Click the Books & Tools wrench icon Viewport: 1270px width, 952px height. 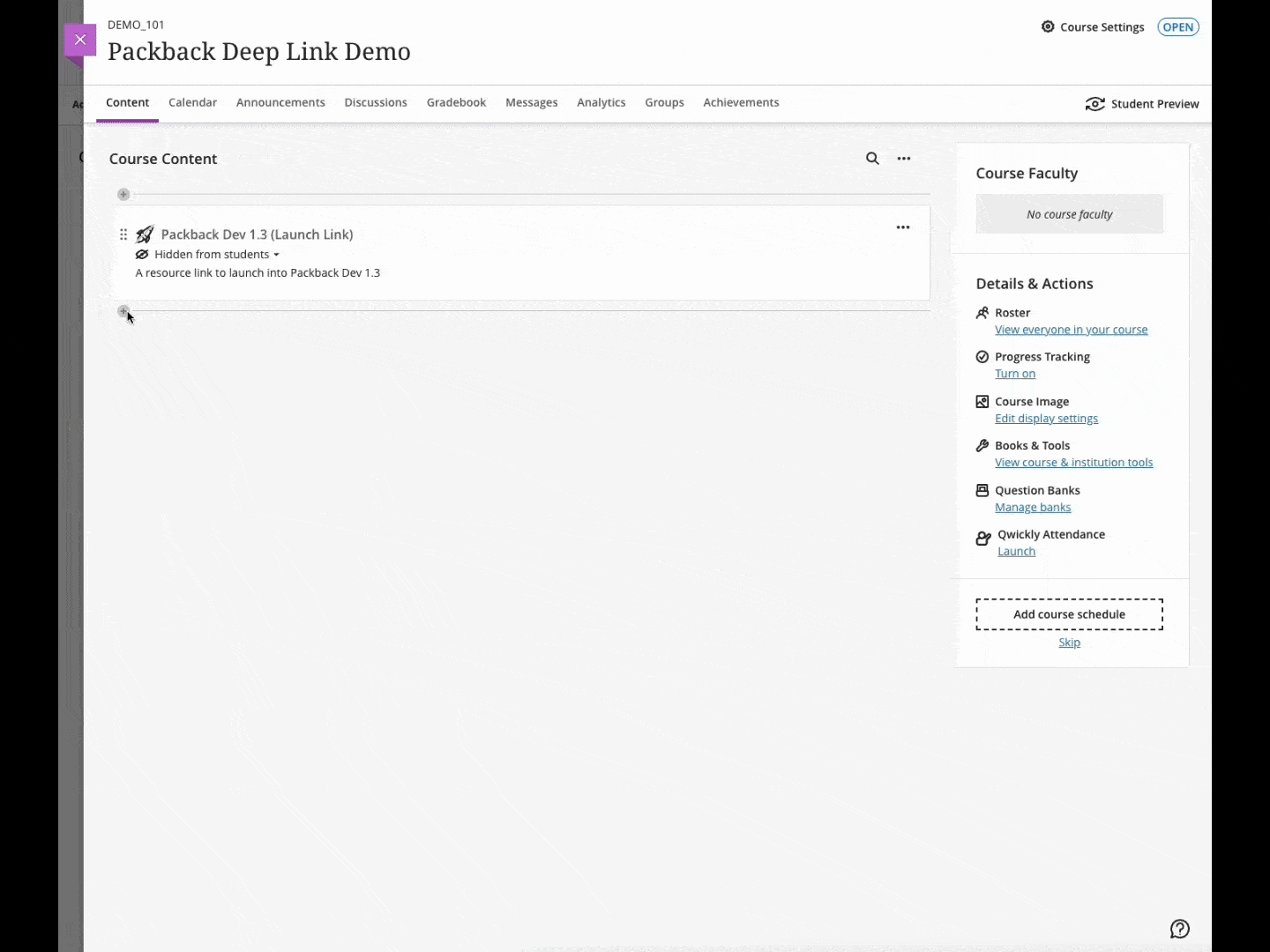[x=982, y=446]
